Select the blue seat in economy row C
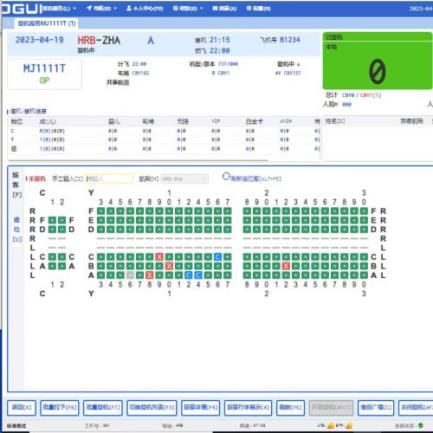 click(x=218, y=257)
